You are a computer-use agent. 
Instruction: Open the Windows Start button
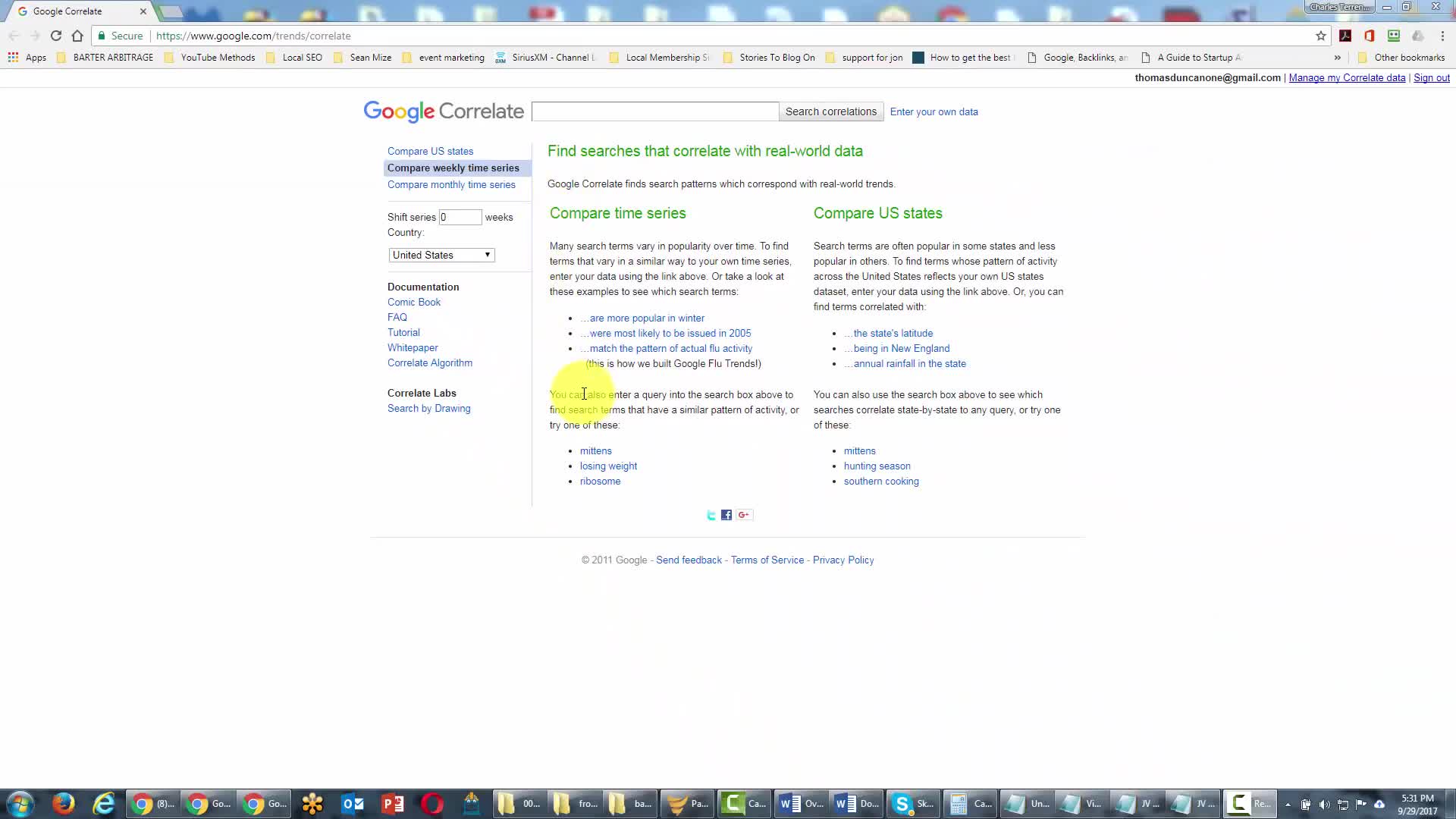pos(20,804)
